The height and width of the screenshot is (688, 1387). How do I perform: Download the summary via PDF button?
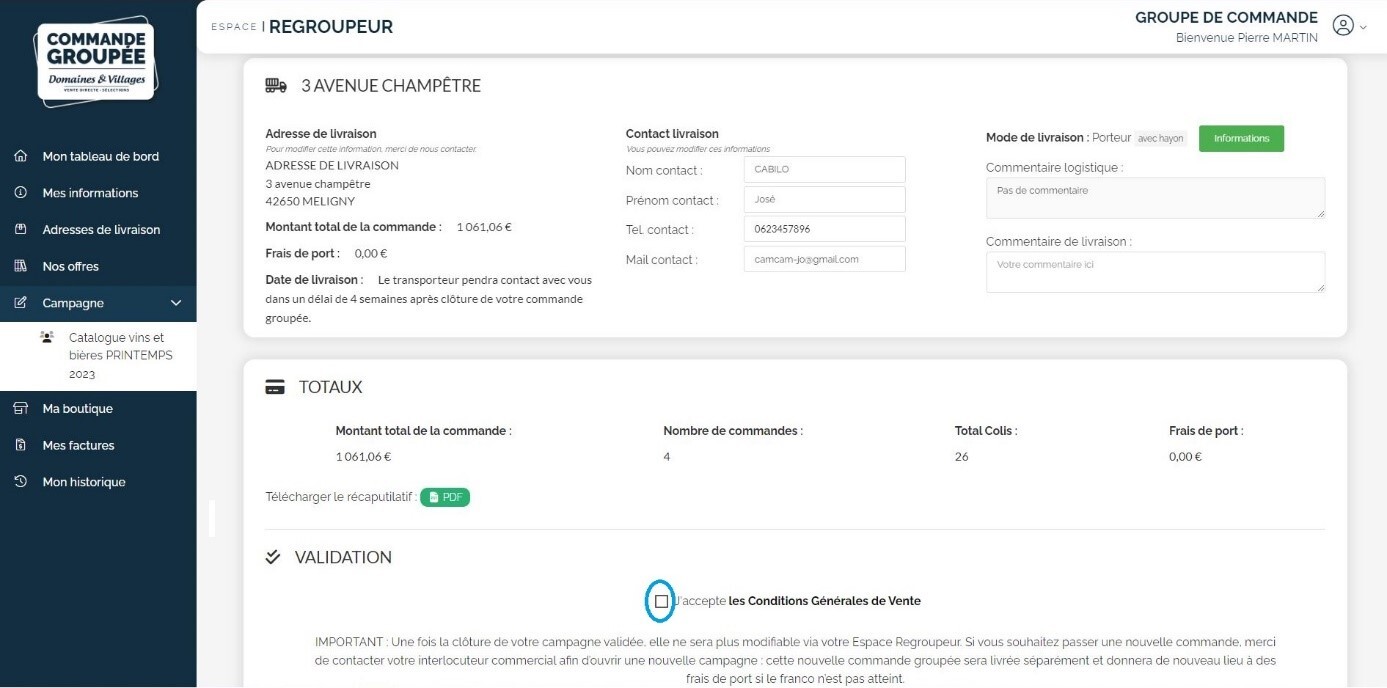[x=445, y=497]
